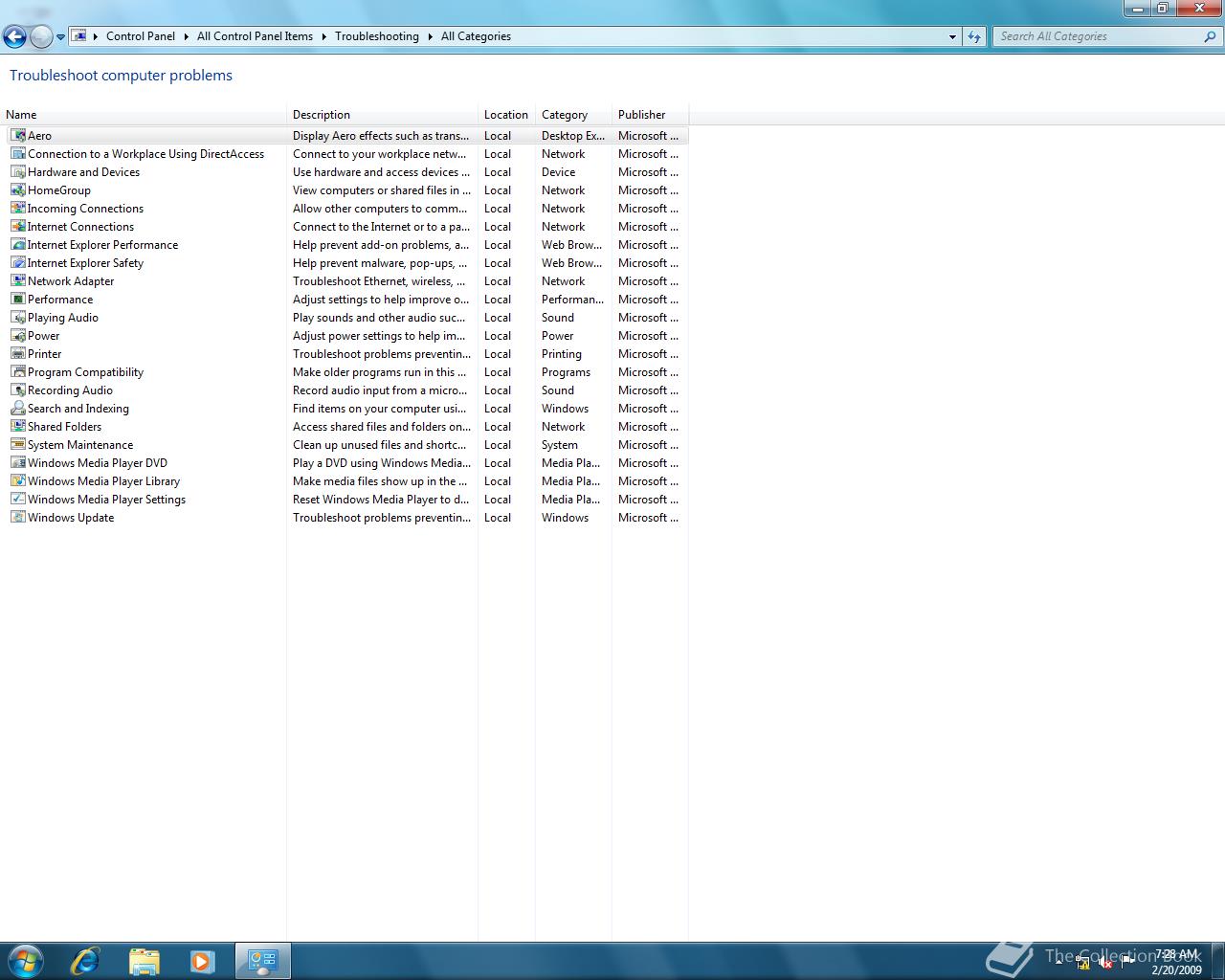This screenshot has width=1225, height=980.
Task: Click the 'Printing' category cell
Action: coord(562,354)
